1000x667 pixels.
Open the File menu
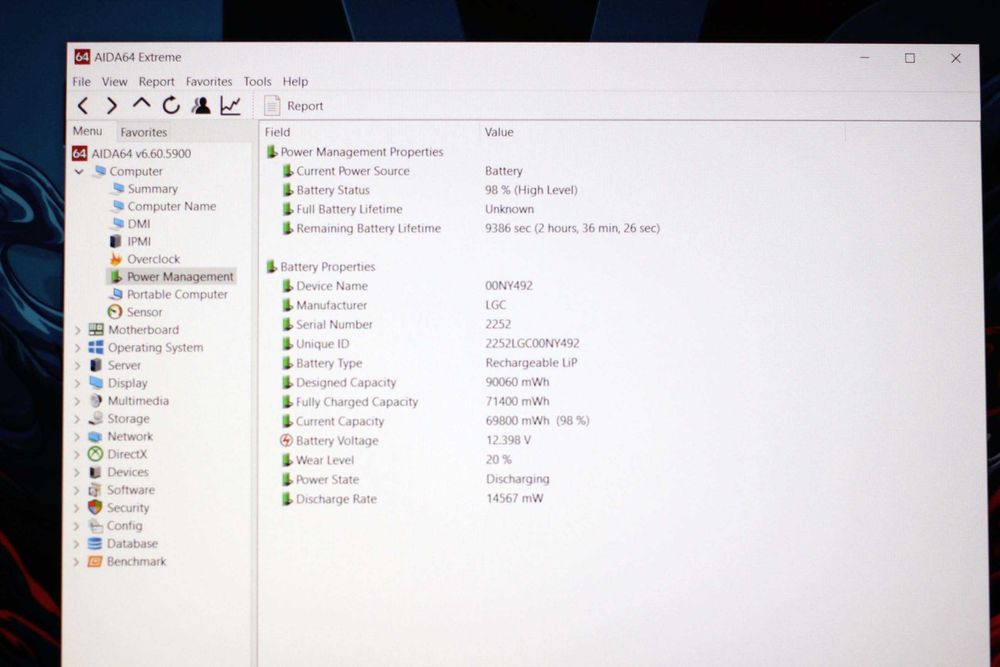(82, 82)
